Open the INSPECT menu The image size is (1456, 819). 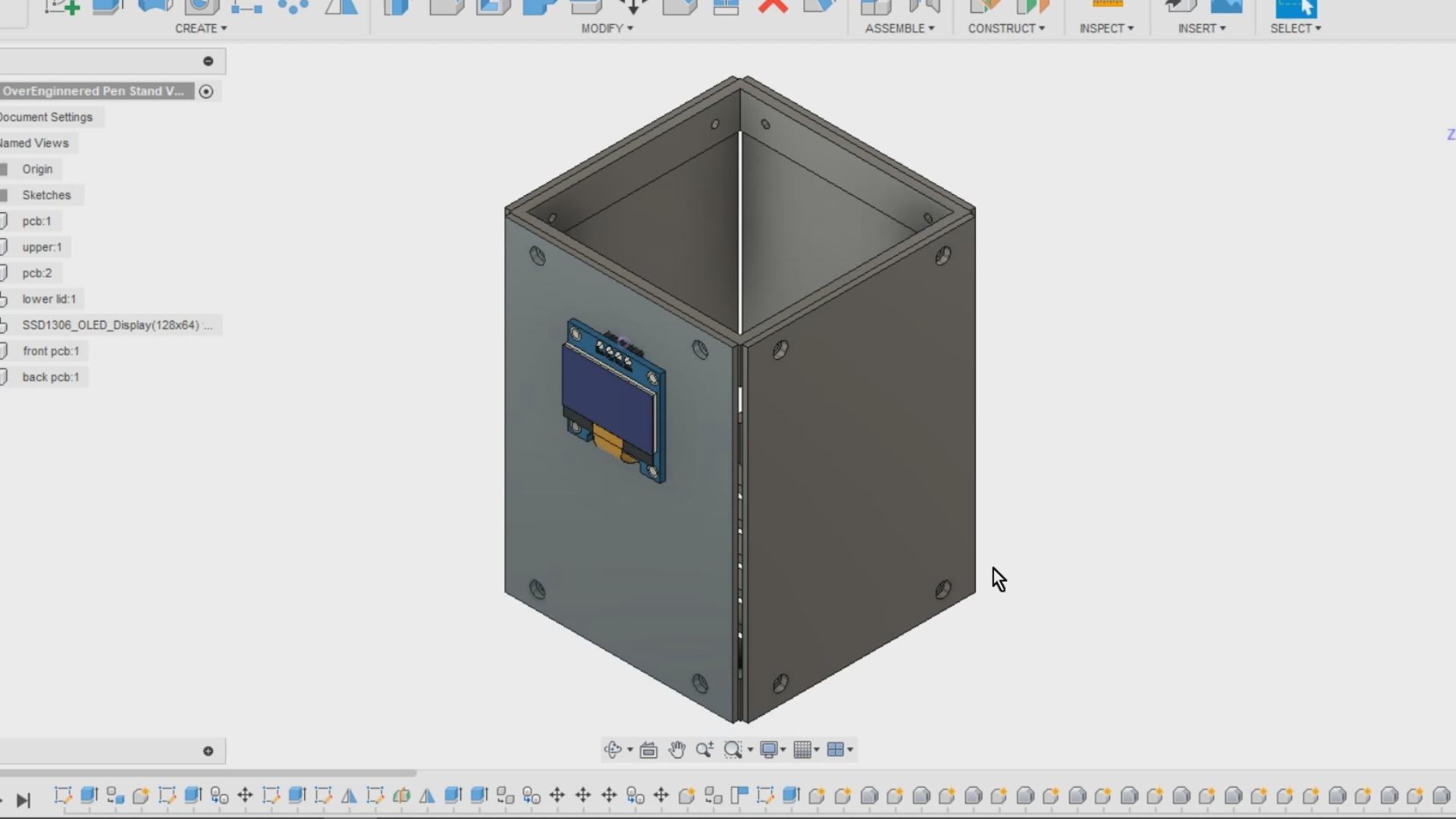(x=1106, y=28)
